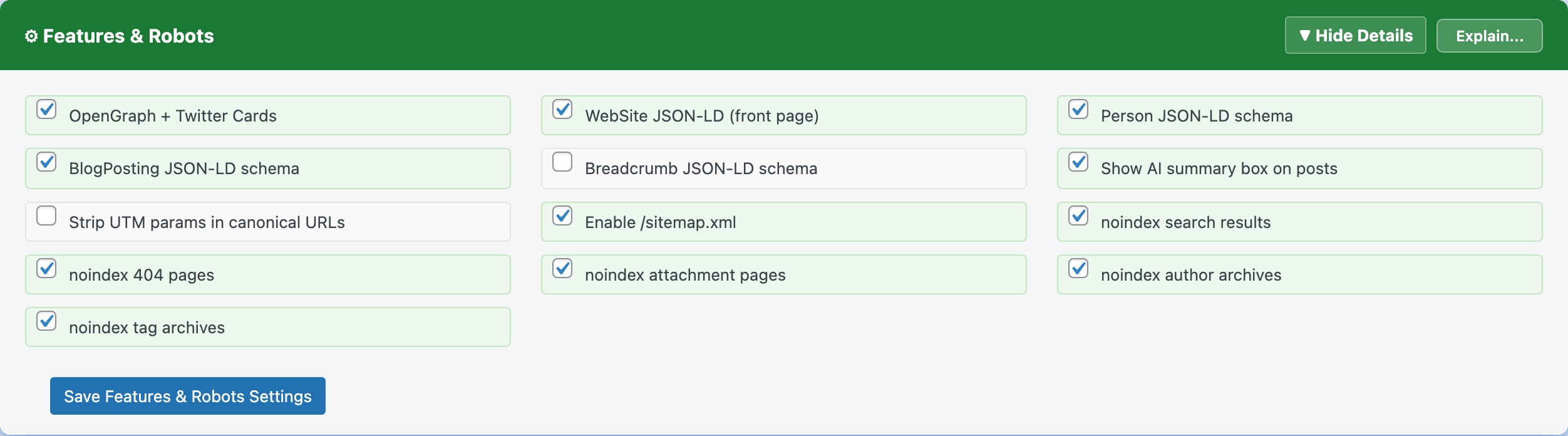Image resolution: width=1568 pixels, height=436 pixels.
Task: Open the Explain... help button
Action: point(1489,36)
